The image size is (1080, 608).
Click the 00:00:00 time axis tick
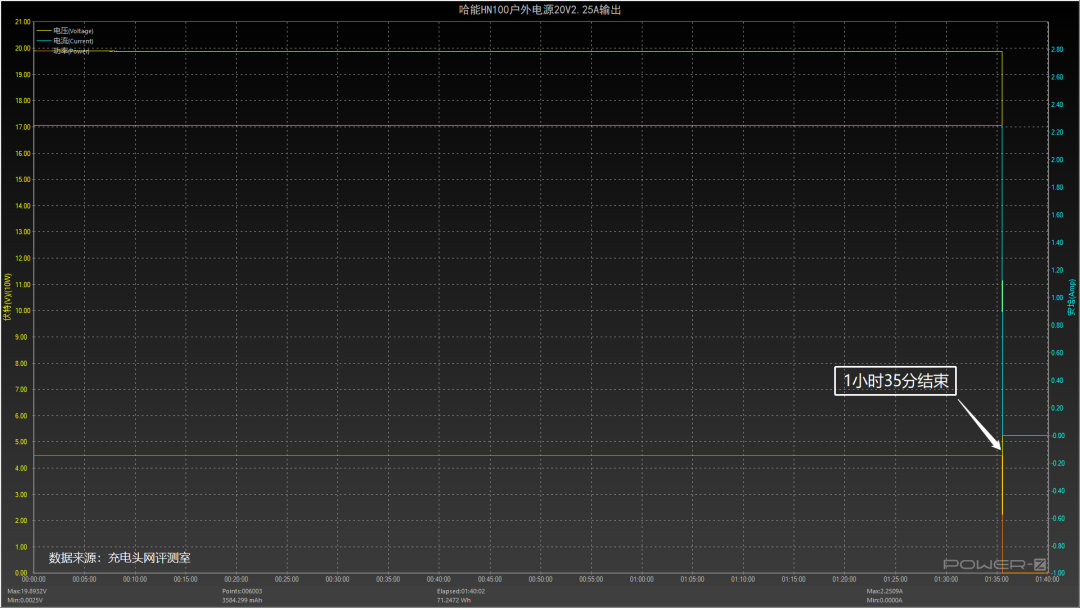coord(34,580)
